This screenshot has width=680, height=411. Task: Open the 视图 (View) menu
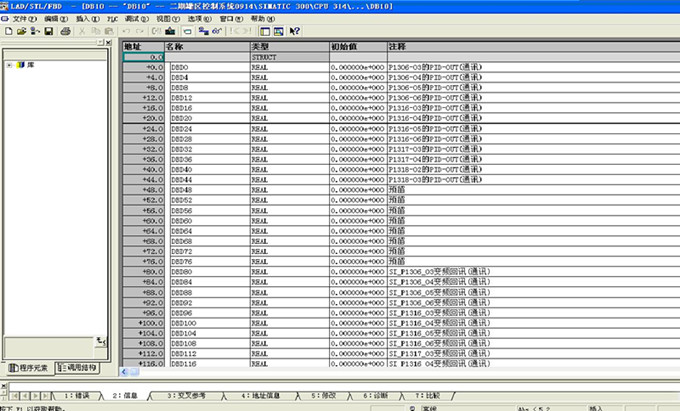click(168, 19)
